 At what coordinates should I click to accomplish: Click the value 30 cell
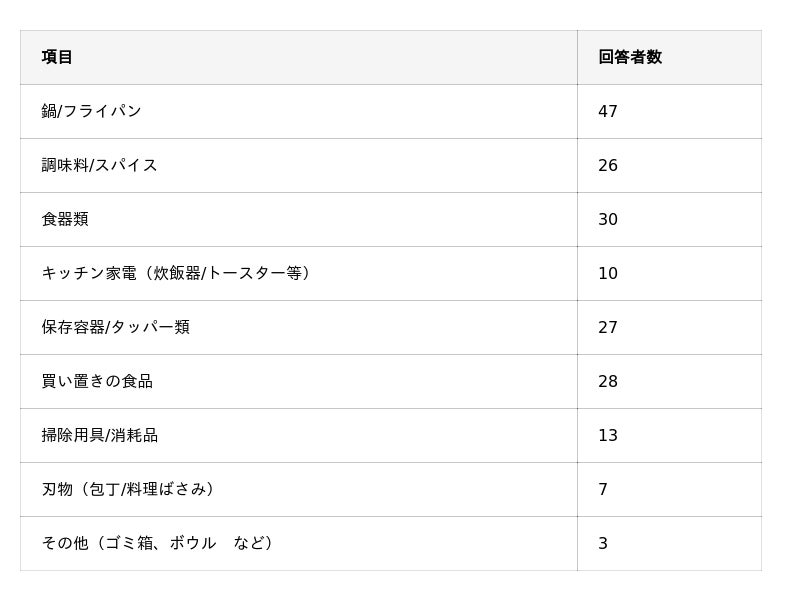click(608, 219)
